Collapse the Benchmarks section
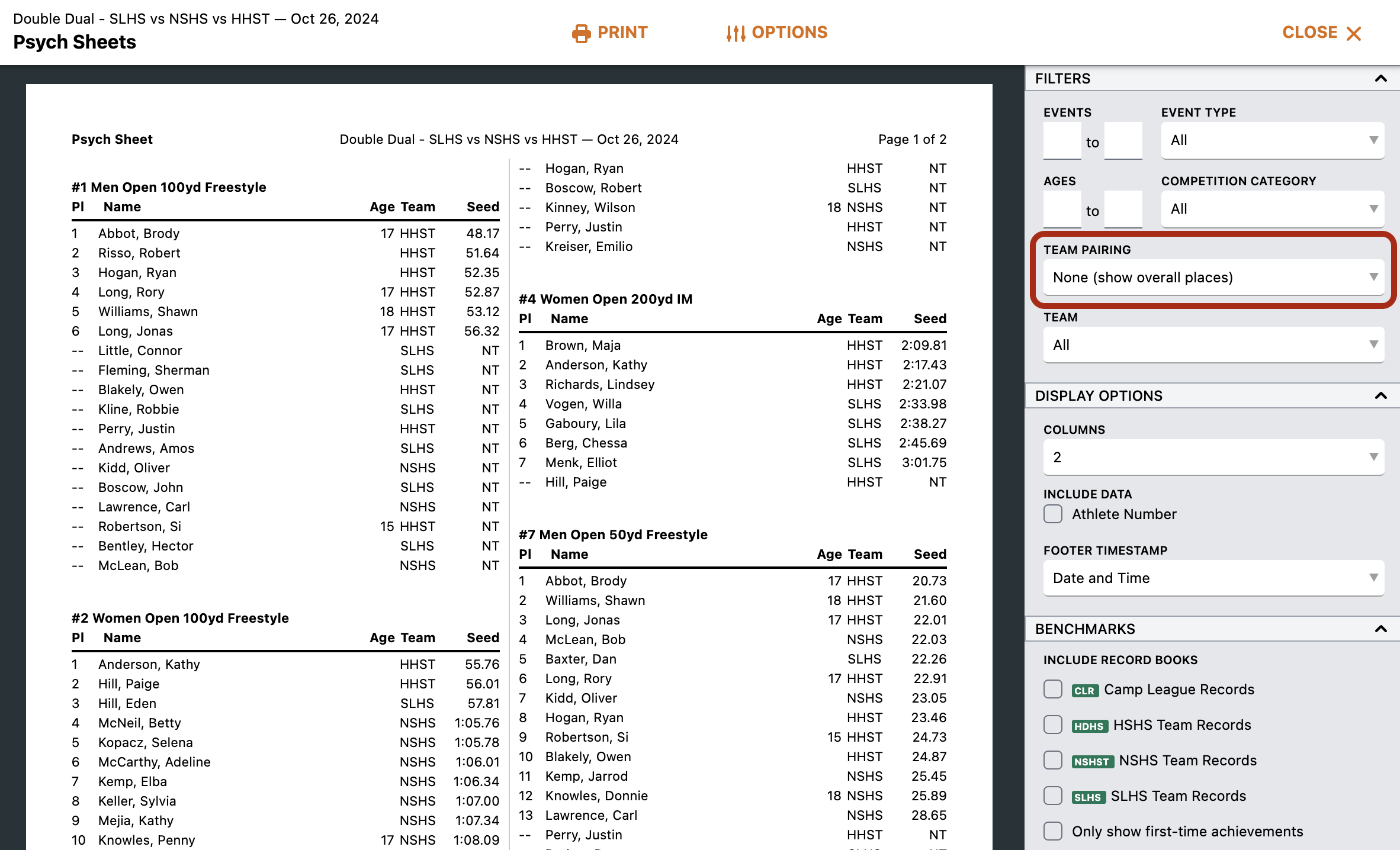This screenshot has height=850, width=1400. pos(1380,629)
